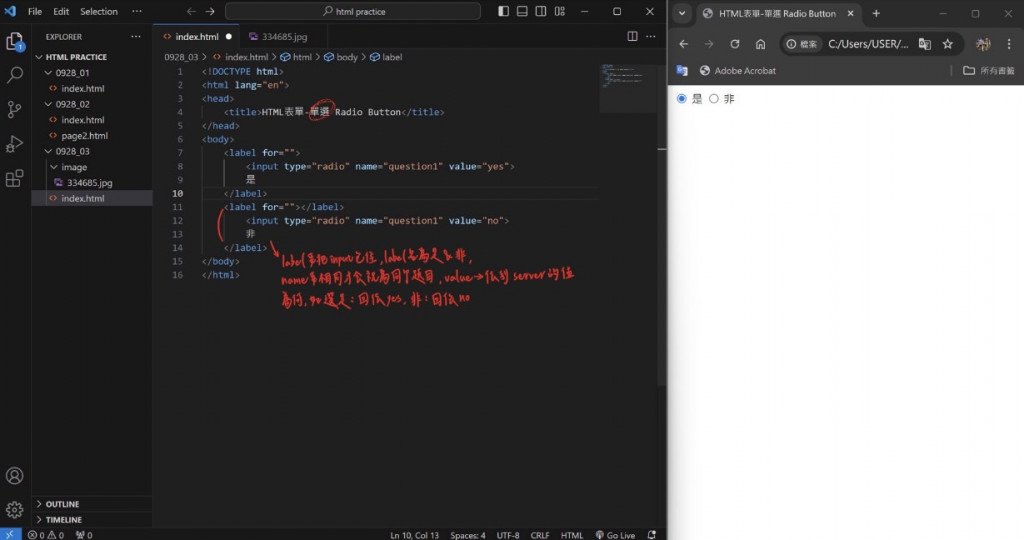Split the editor to the right
The width and height of the screenshot is (1024, 540).
point(632,37)
